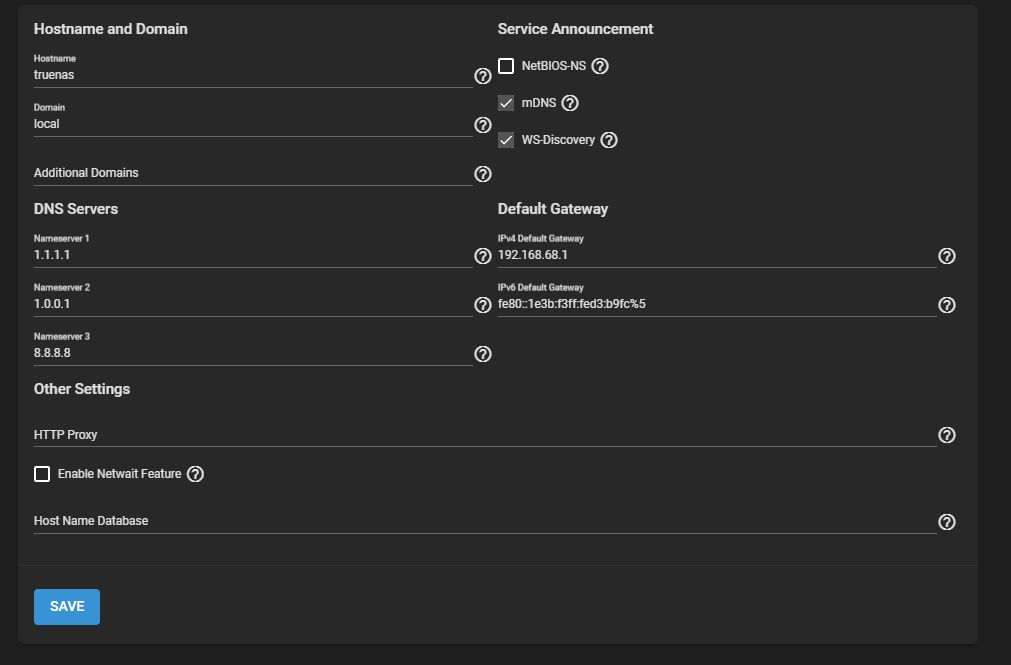Open Nameserver 1 help tooltip icon
The image size is (1011, 665).
click(x=482, y=256)
